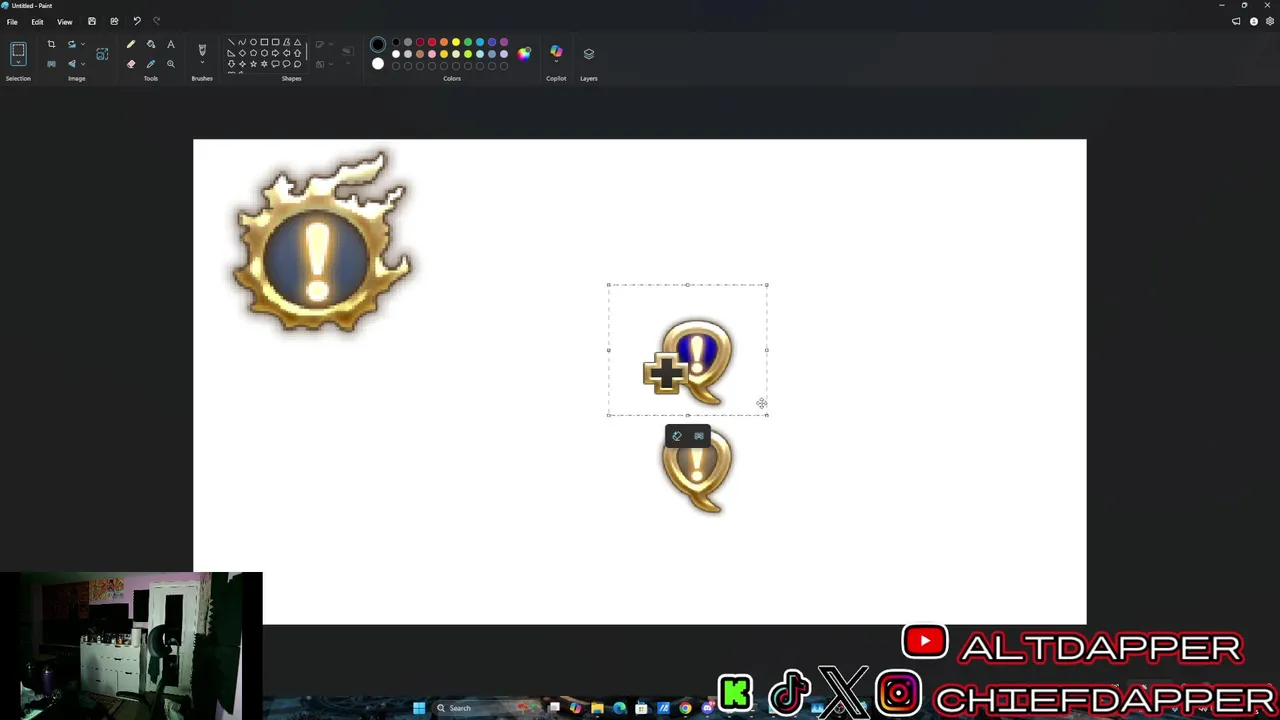This screenshot has height=720, width=1280.
Task: Select the Color picker eyedropper tool
Action: 151,64
